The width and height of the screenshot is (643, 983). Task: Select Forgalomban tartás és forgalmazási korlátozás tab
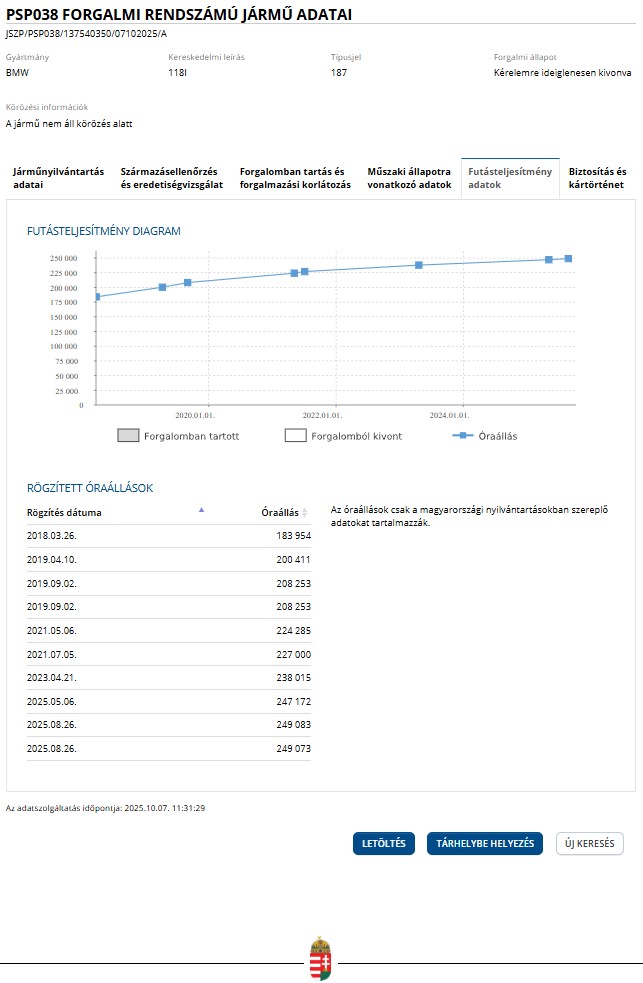tap(295, 178)
